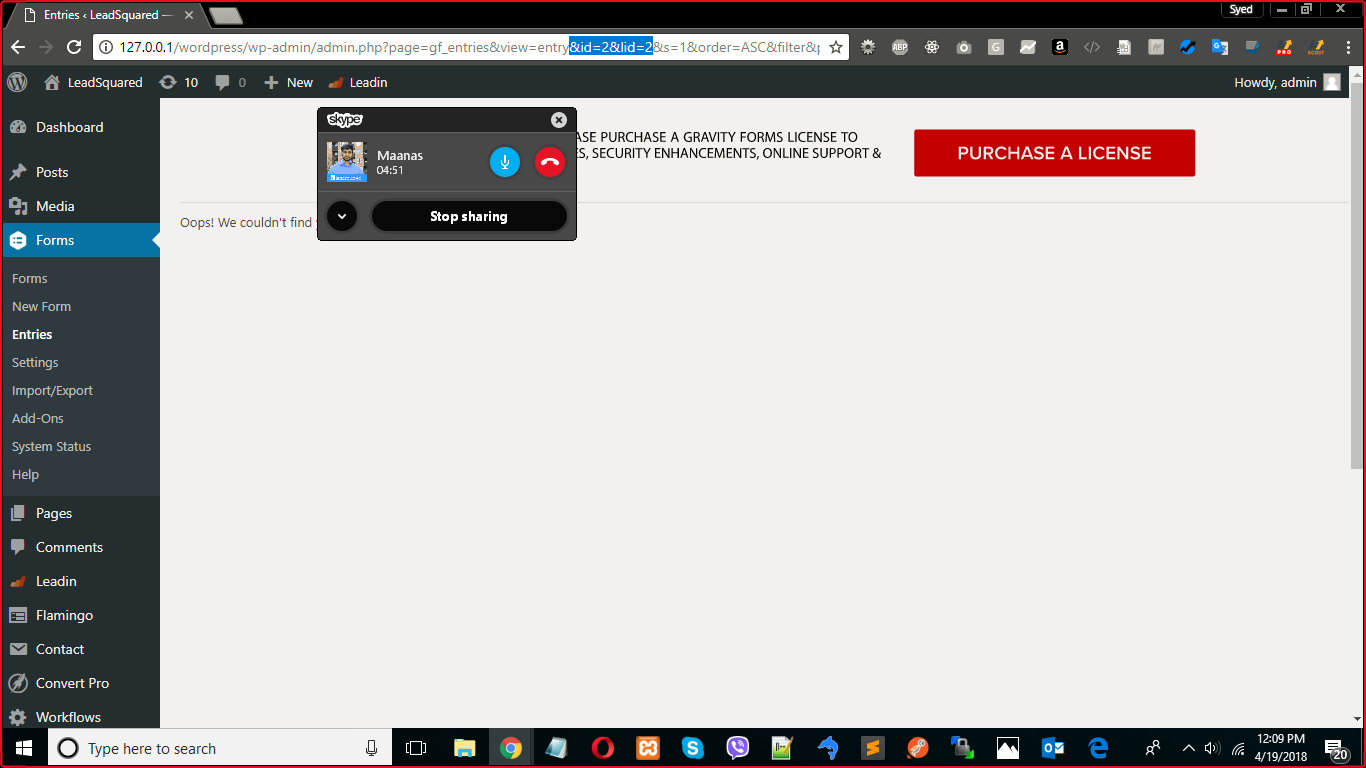Open the Add-Ons submenu
Viewport: 1366px width, 768px height.
[38, 418]
